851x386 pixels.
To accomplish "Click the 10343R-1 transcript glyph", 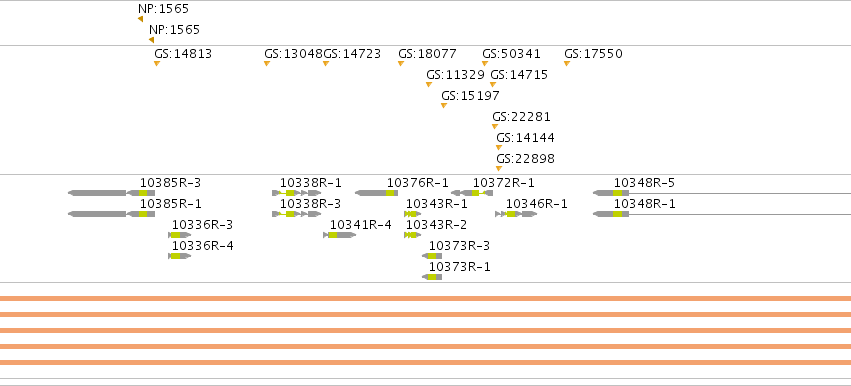I will coord(412,214).
